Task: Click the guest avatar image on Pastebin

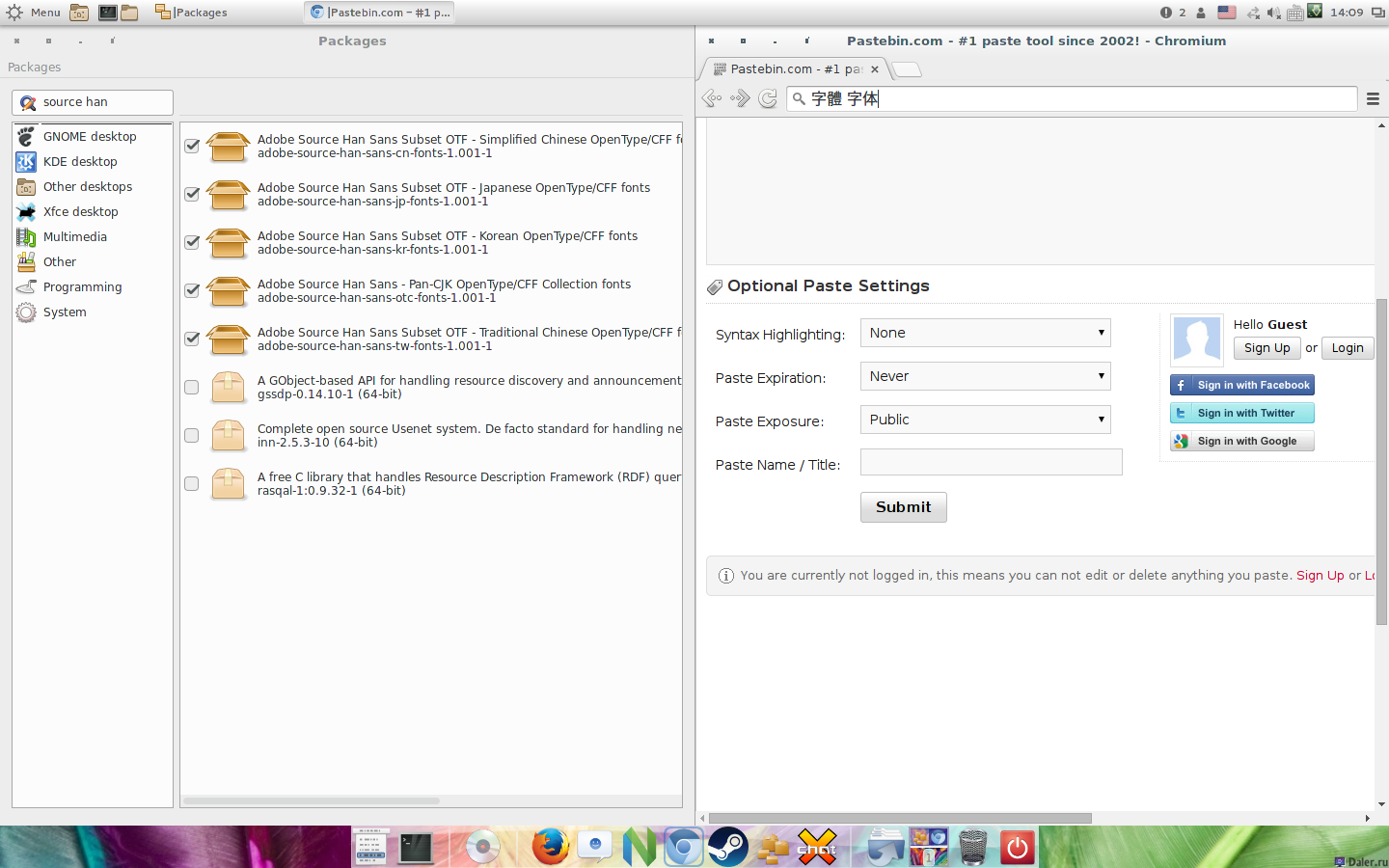Action: tap(1197, 340)
